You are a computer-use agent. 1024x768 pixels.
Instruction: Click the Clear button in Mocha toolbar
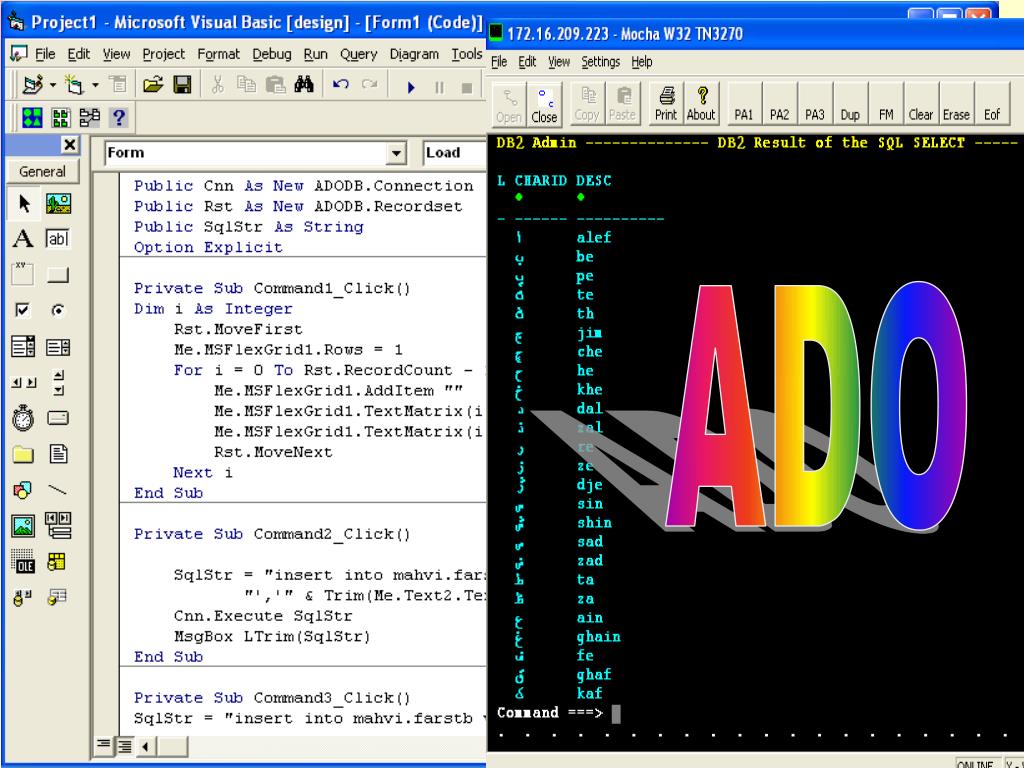(x=921, y=104)
